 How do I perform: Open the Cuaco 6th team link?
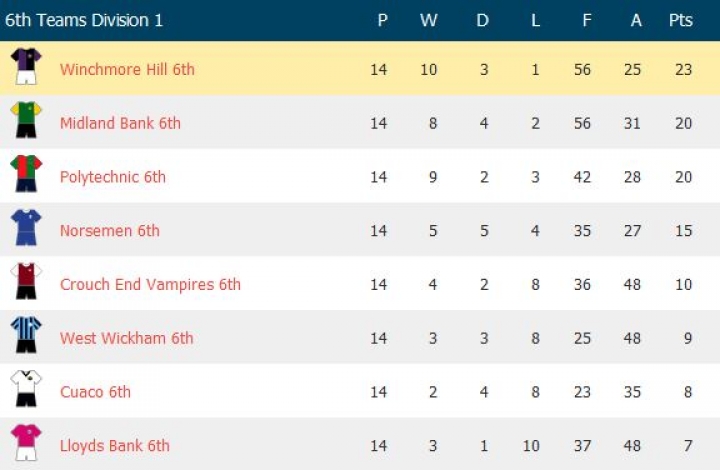[x=95, y=392]
